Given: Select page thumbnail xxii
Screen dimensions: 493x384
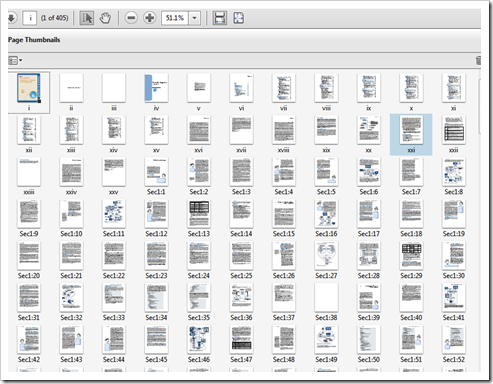Looking at the screenshot, I should pos(454,130).
